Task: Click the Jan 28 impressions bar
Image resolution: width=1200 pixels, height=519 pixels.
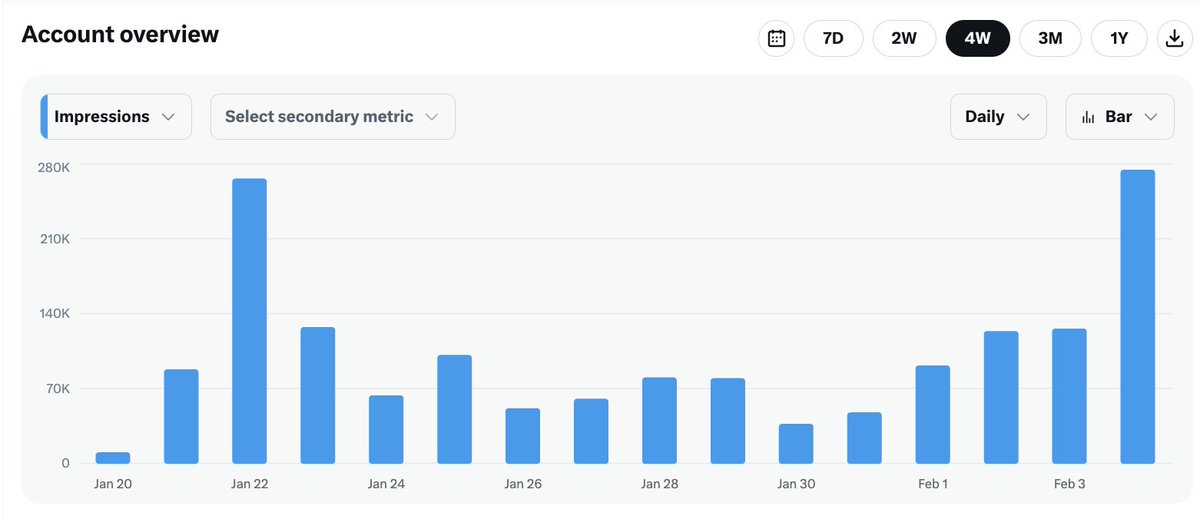Action: [659, 421]
